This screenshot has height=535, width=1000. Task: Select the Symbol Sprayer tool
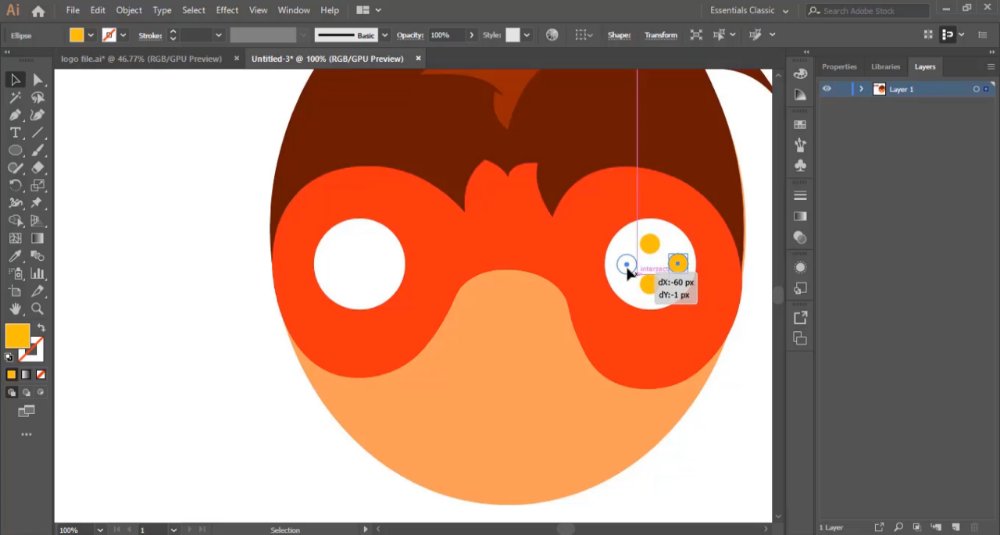(15, 274)
